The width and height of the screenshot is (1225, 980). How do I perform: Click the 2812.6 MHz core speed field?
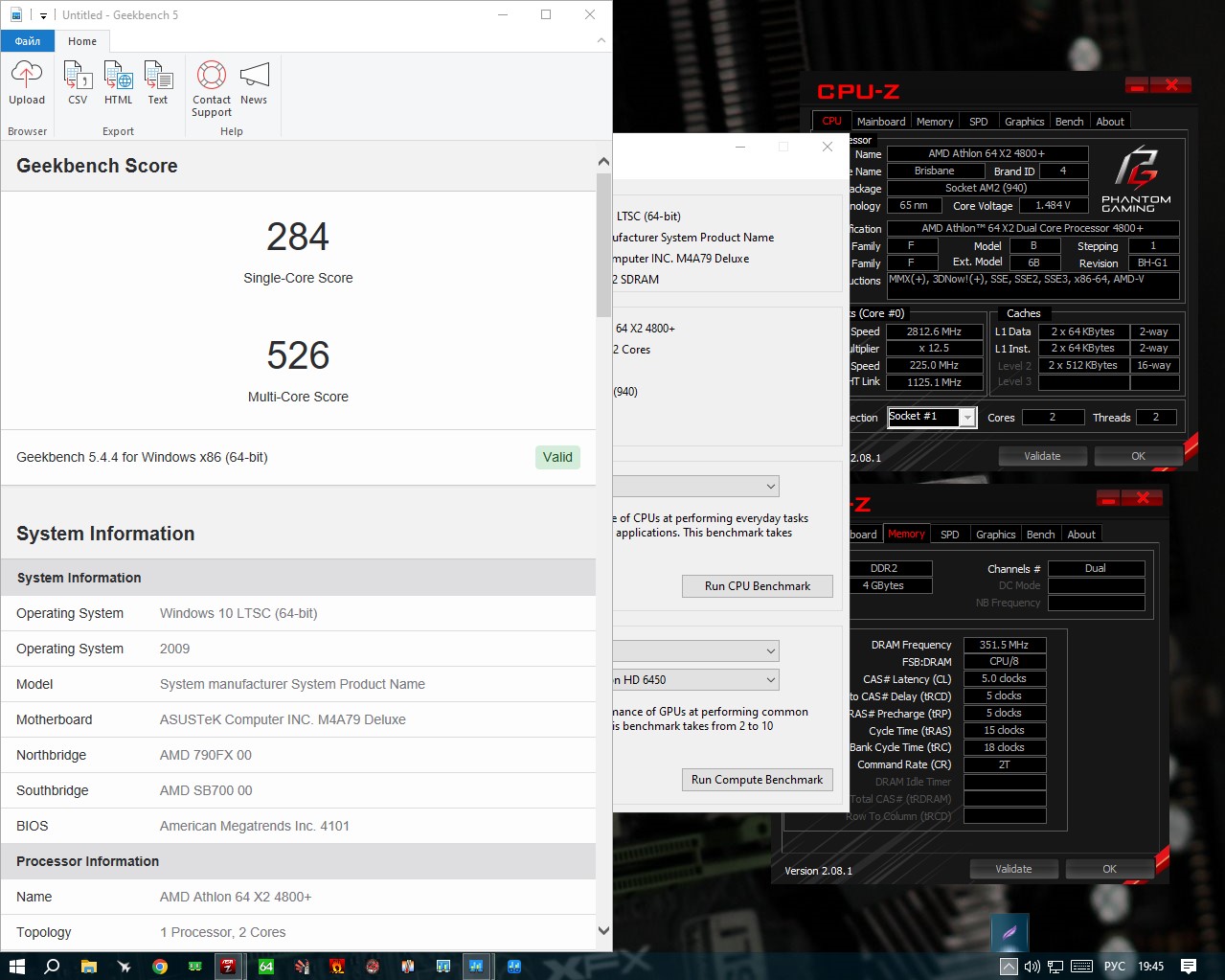(x=934, y=331)
